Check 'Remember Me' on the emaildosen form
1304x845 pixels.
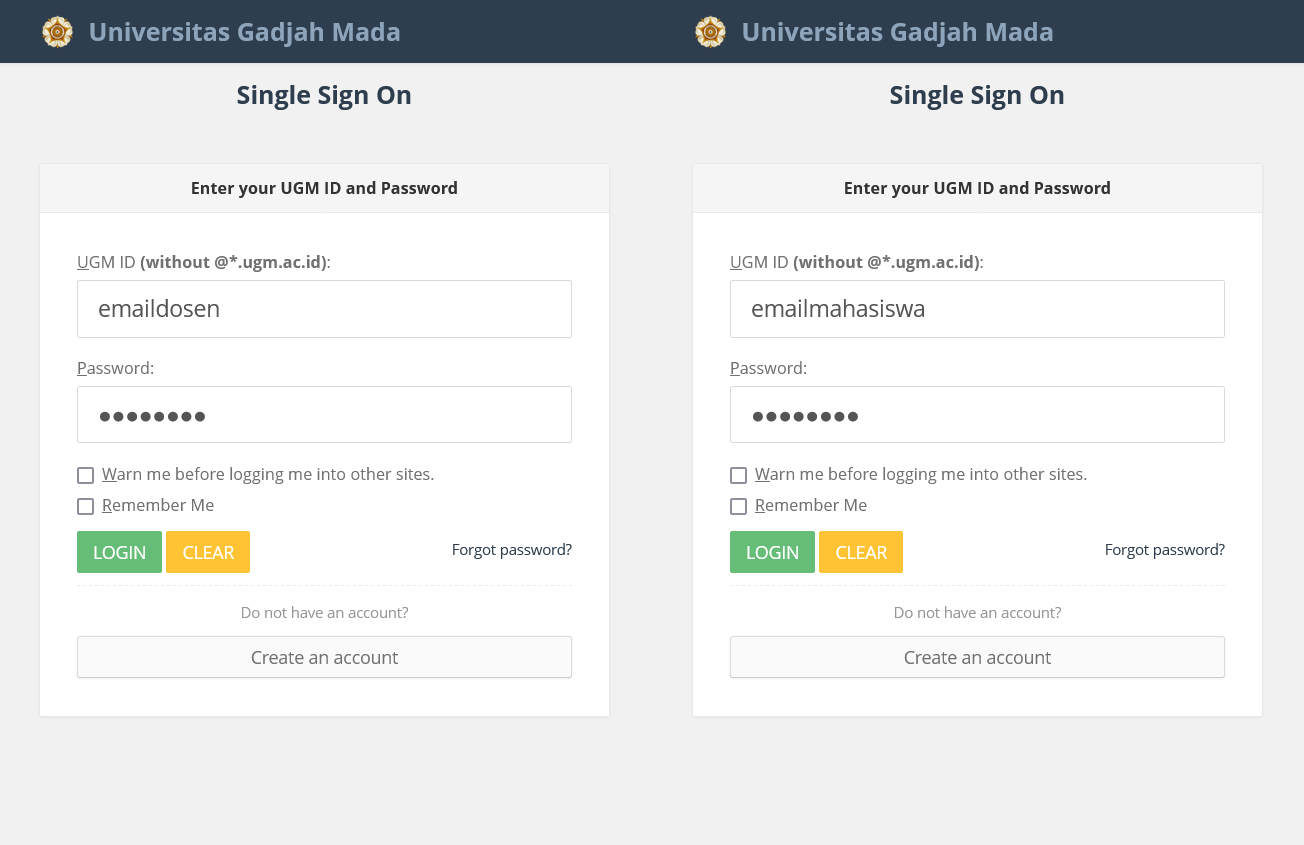85,506
